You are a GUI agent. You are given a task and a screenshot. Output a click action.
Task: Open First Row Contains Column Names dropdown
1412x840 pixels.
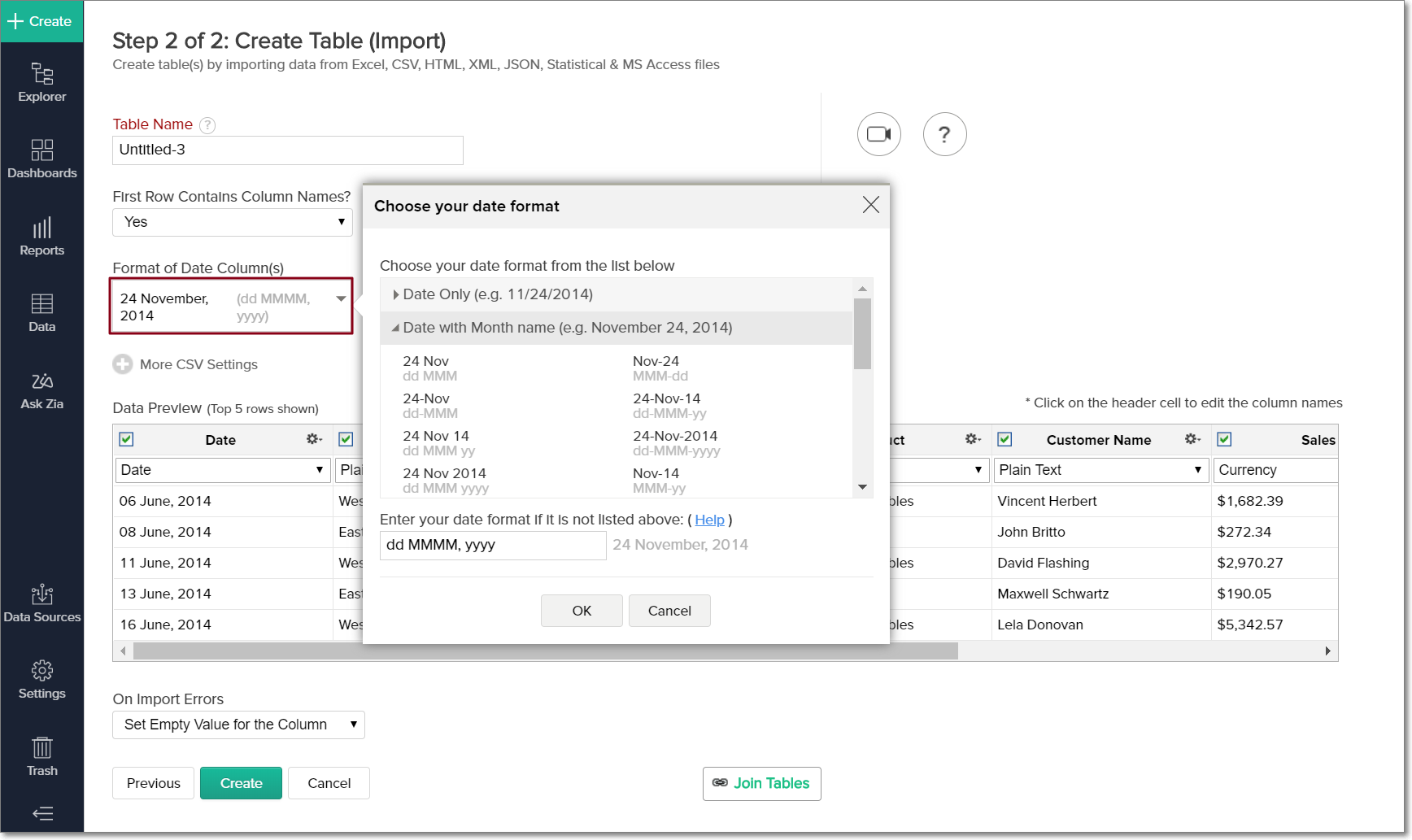point(233,222)
